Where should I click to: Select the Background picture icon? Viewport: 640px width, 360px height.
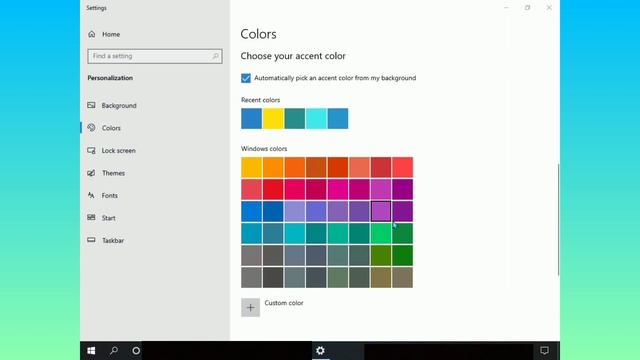91,105
